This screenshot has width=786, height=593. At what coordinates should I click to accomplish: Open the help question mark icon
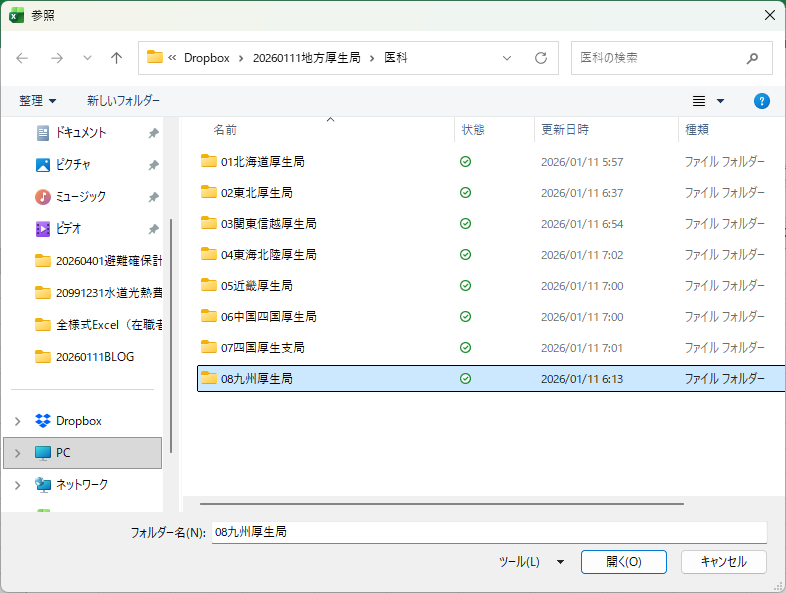761,101
